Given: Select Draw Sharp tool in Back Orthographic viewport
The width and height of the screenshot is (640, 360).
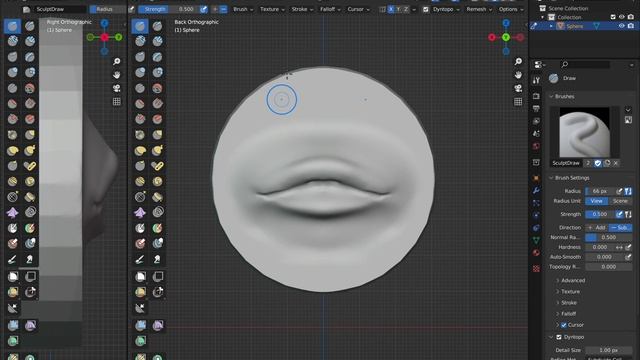Looking at the screenshot, I should click(x=158, y=26).
